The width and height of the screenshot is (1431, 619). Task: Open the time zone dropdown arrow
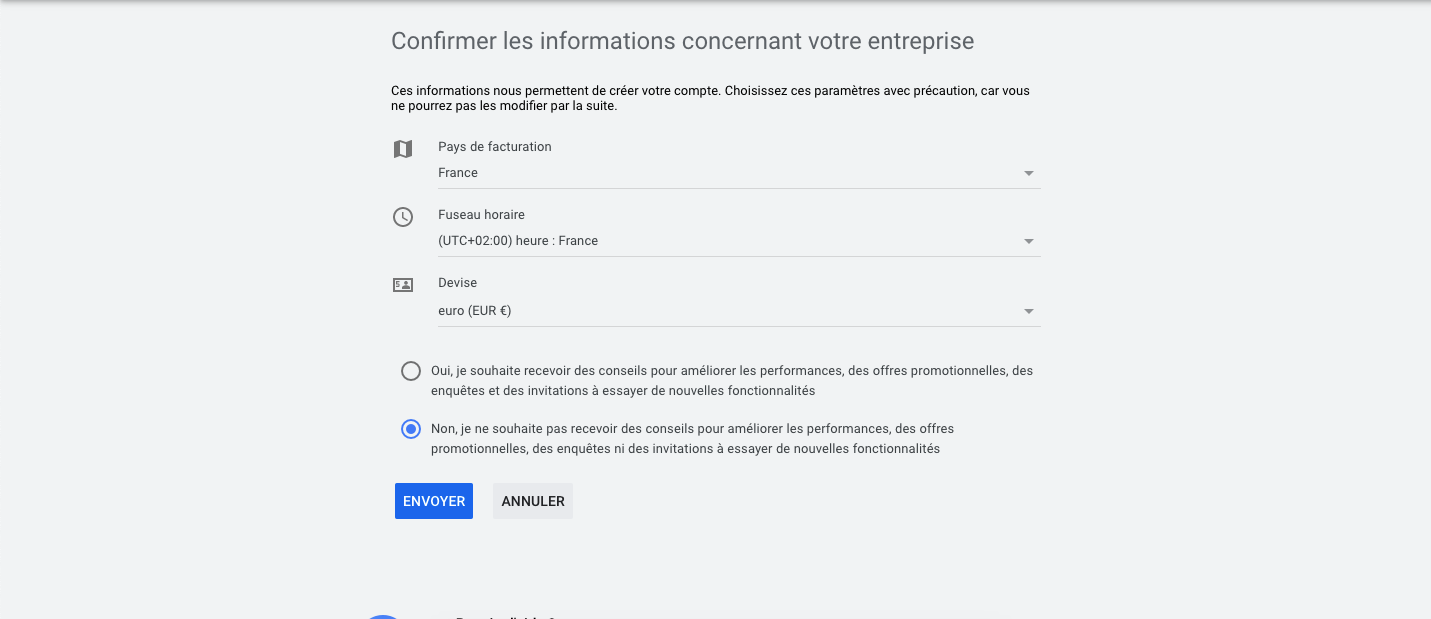point(1029,242)
